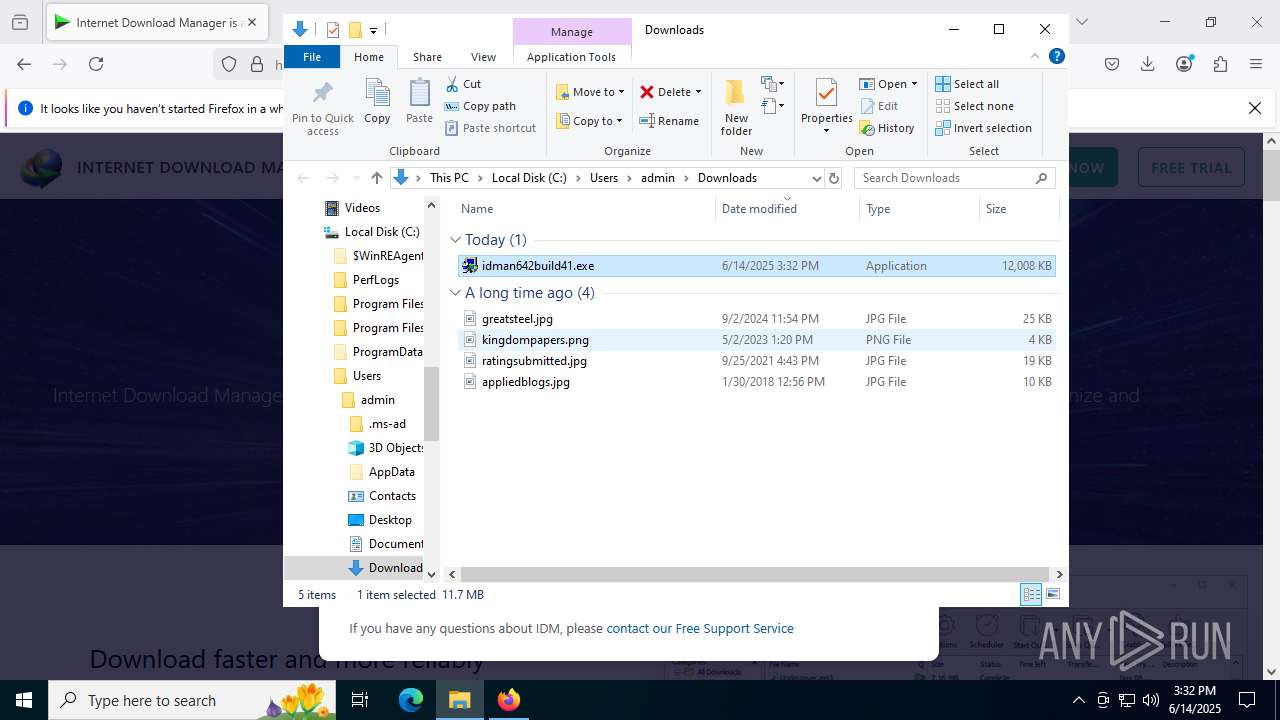This screenshot has height=720, width=1280.
Task: Open Firefox from the taskbar
Action: pos(508,700)
